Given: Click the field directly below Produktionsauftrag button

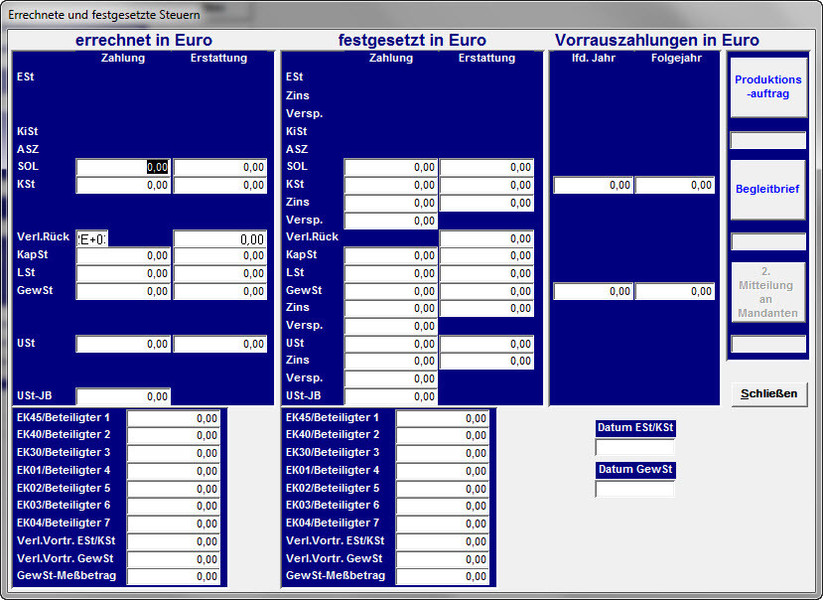Looking at the screenshot, I should pos(768,141).
